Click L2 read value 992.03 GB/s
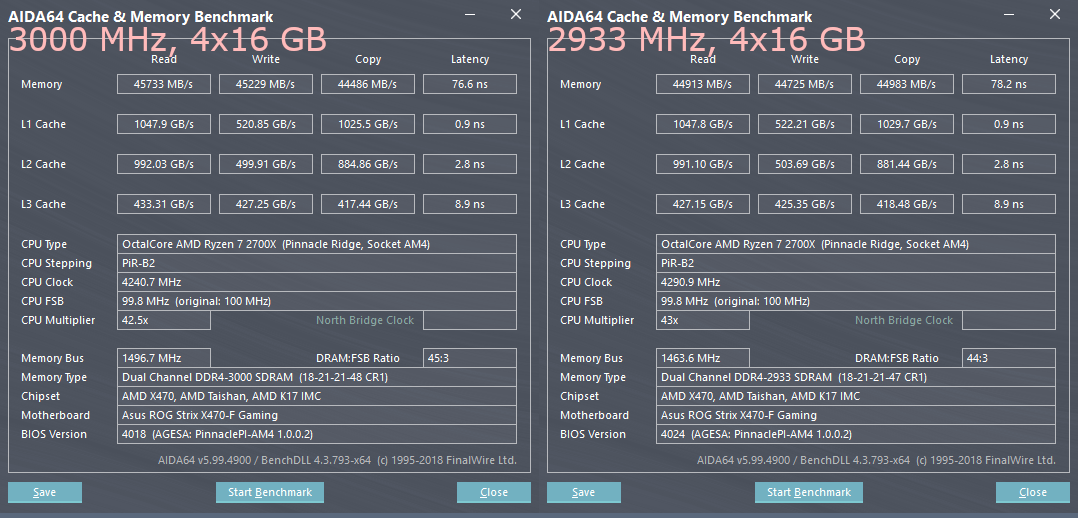 pyautogui.click(x=164, y=164)
